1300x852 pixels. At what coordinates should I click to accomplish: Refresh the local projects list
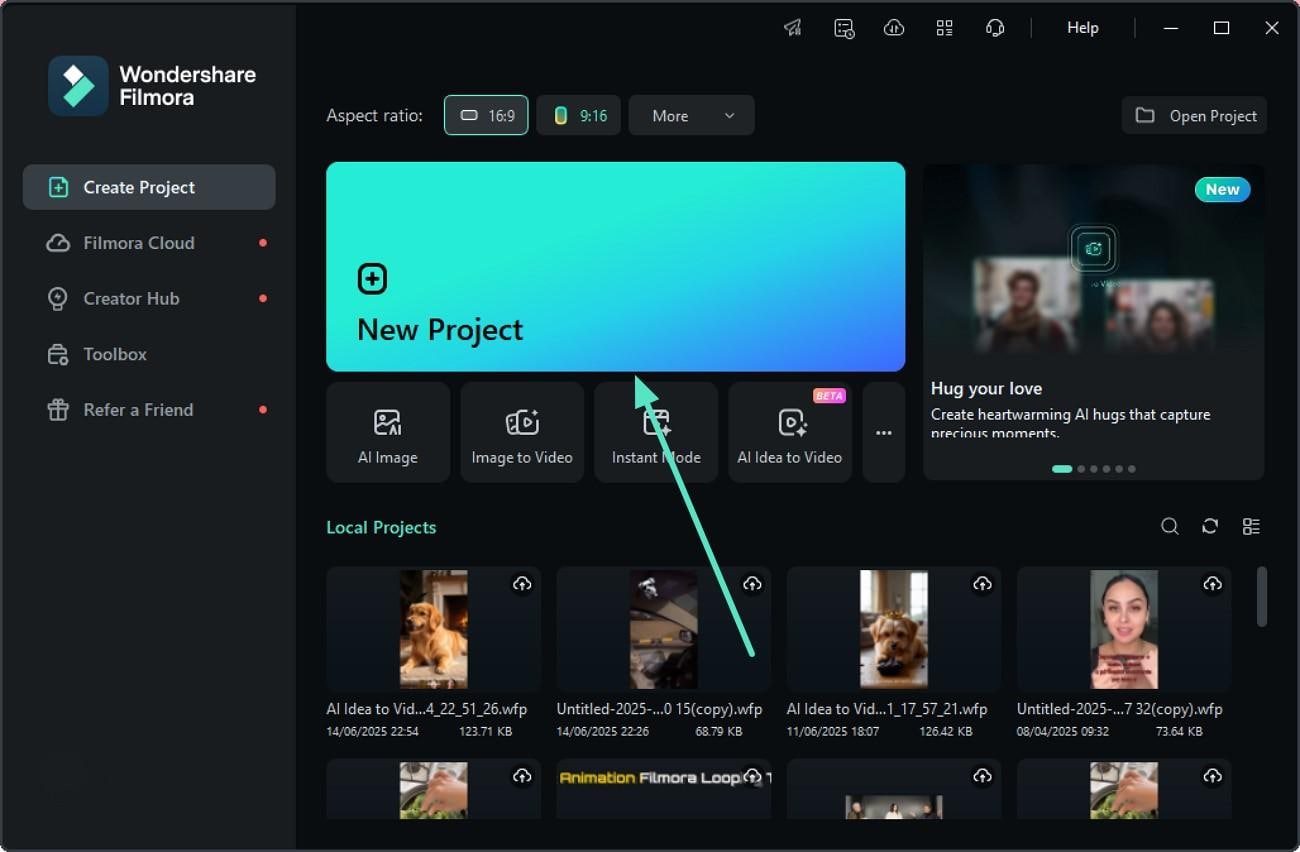[1210, 526]
